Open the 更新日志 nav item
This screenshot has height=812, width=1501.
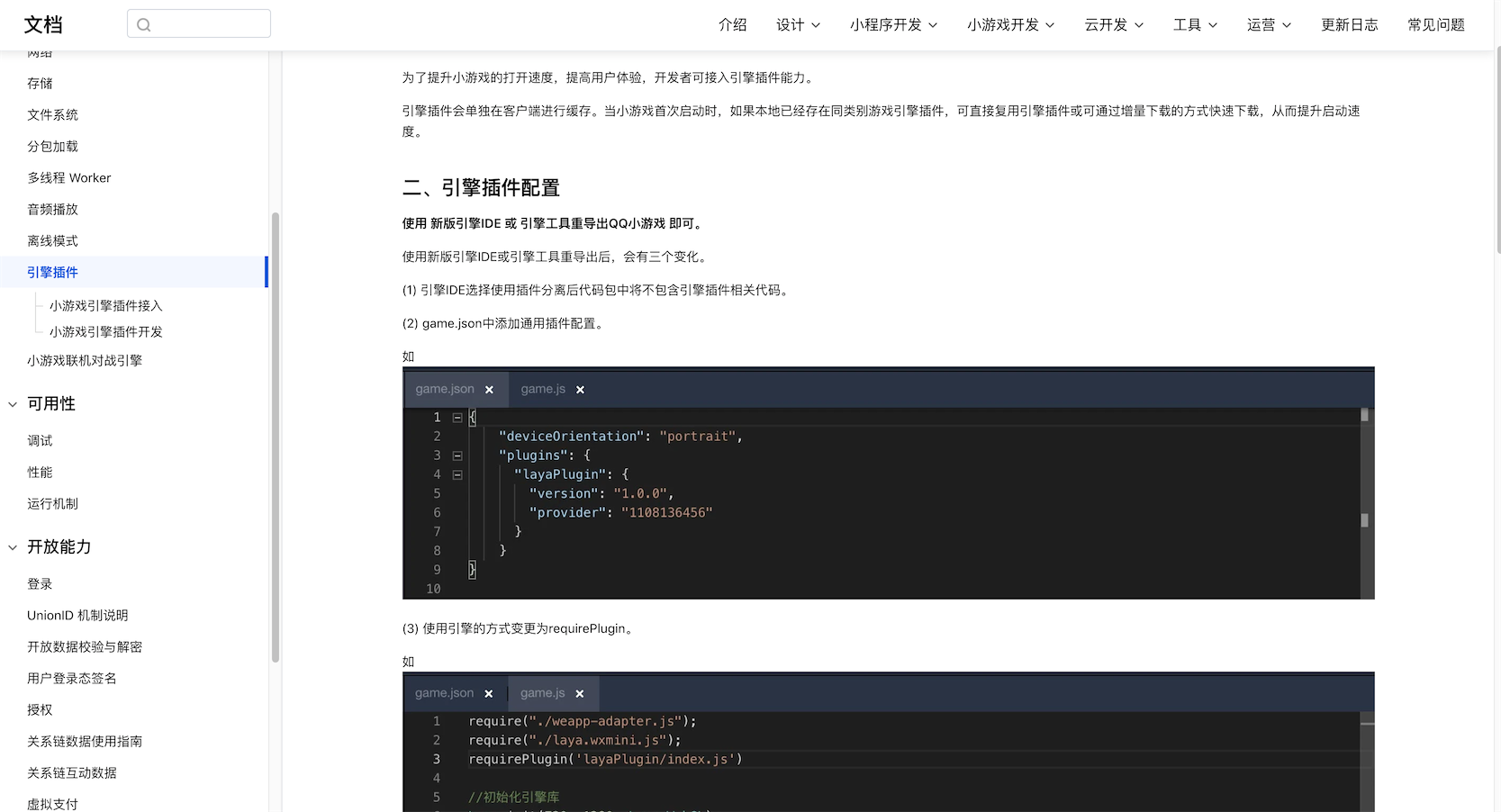coord(1350,24)
